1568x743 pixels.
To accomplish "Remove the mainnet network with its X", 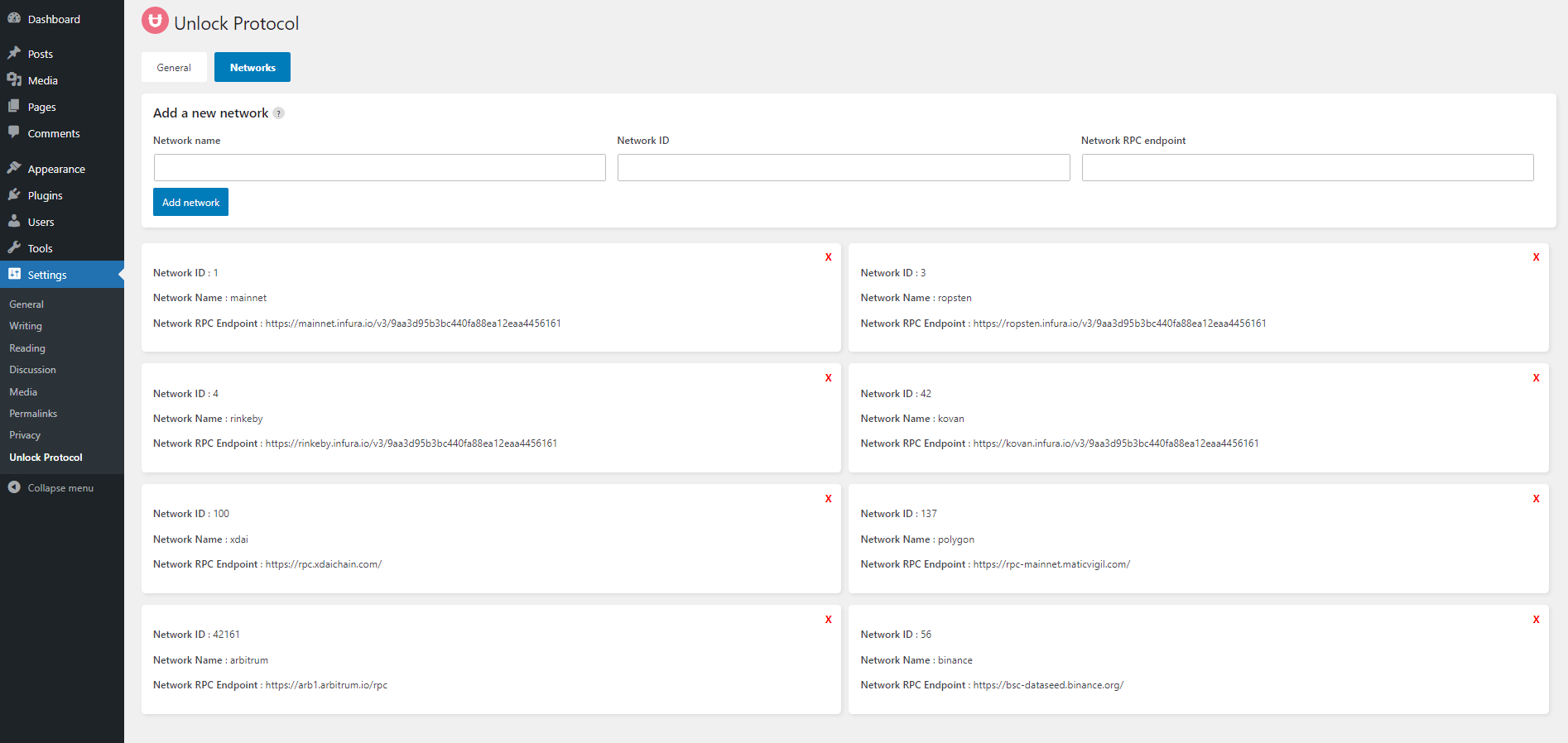I will (x=828, y=257).
